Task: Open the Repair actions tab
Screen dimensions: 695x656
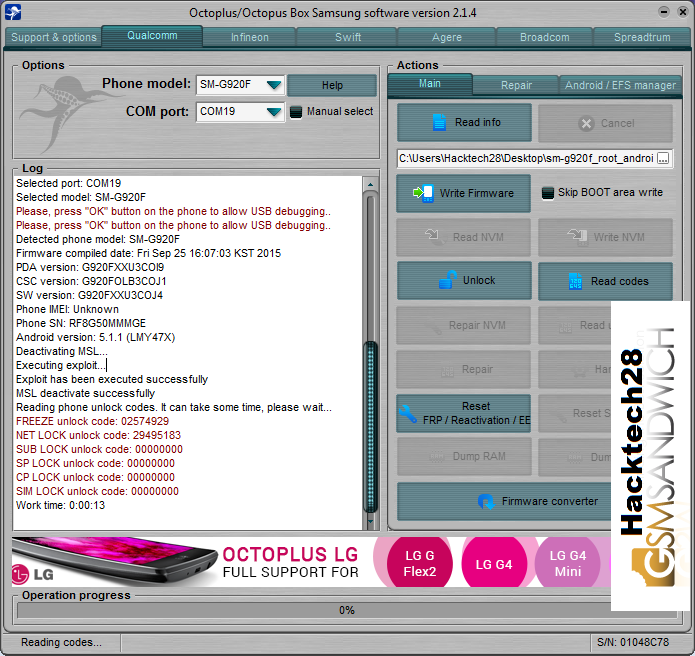Action: pyautogui.click(x=516, y=85)
